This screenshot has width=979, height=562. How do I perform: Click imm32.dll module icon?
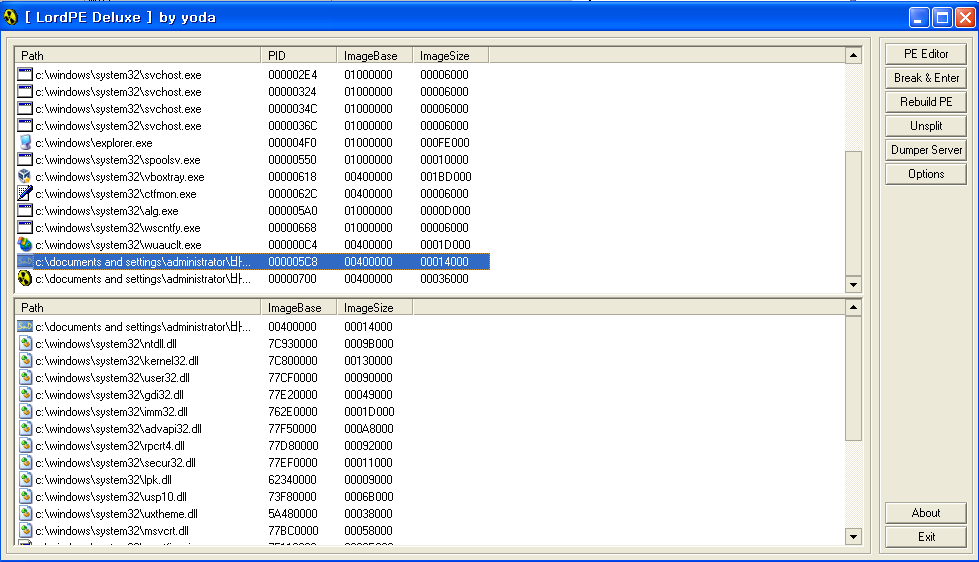click(x=25, y=412)
